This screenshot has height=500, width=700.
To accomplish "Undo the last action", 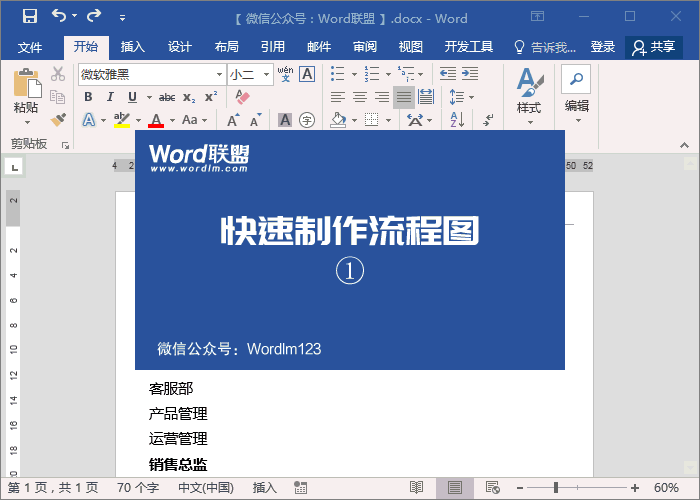I will 59,16.
